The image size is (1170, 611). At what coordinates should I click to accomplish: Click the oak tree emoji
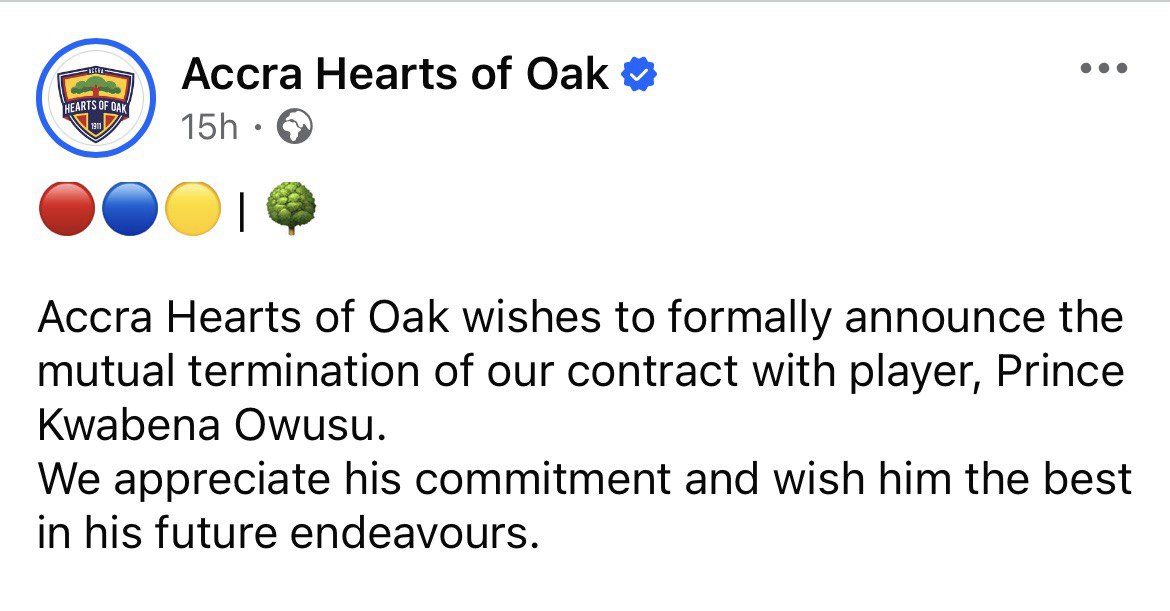point(291,211)
